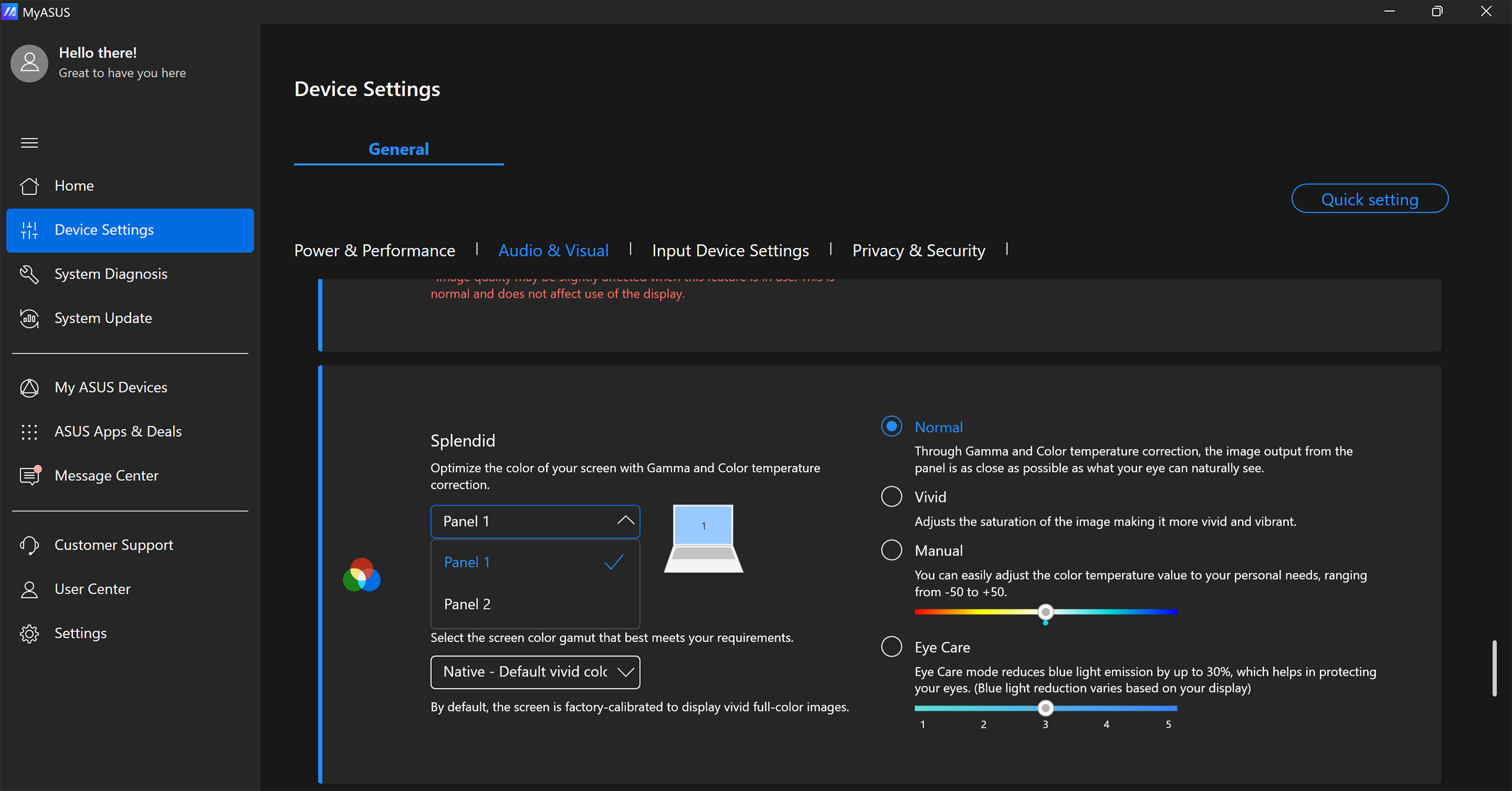Open System Diagnosis in the sidebar
The width and height of the screenshot is (1512, 791).
[x=130, y=274]
